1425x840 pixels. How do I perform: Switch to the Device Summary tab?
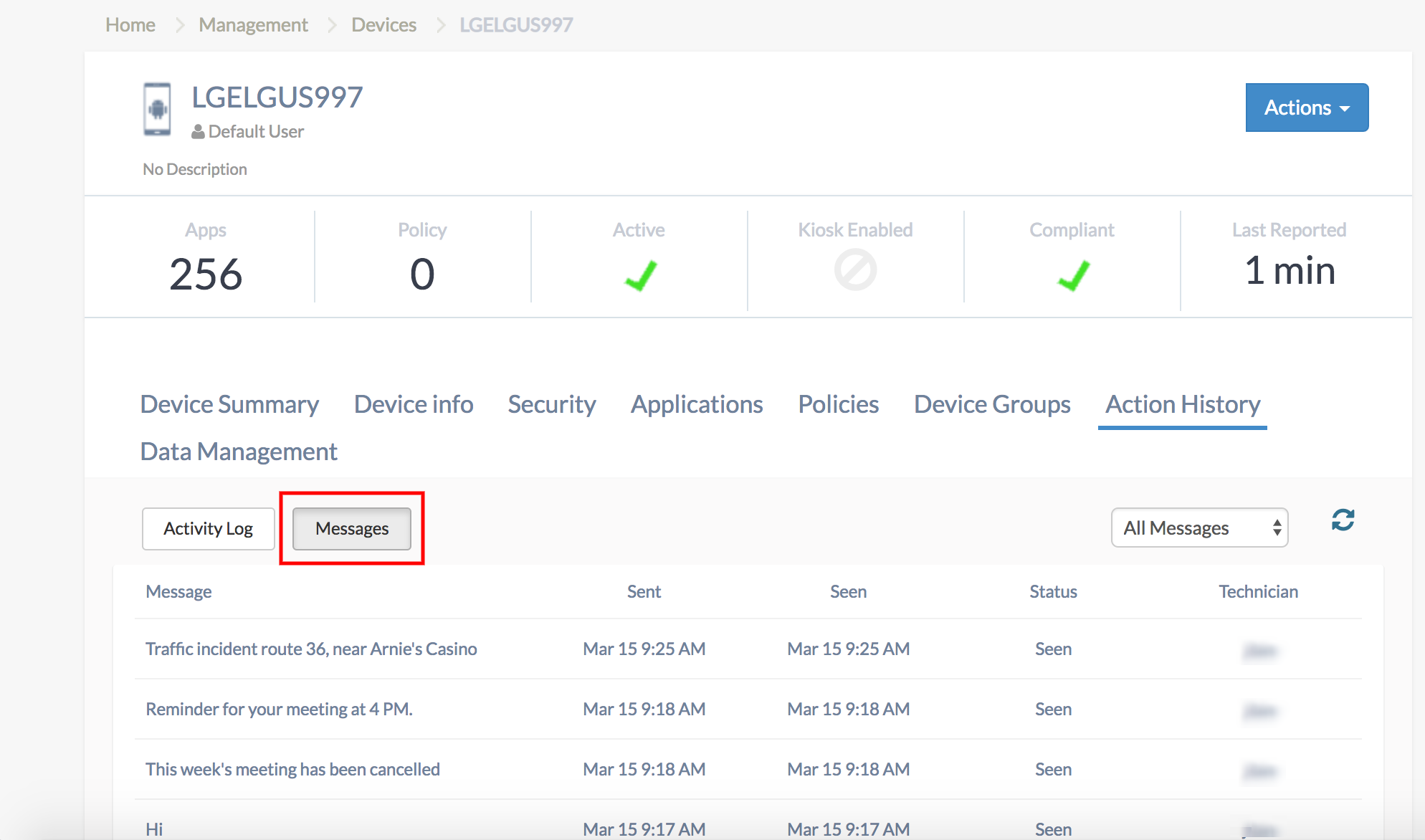tap(229, 404)
